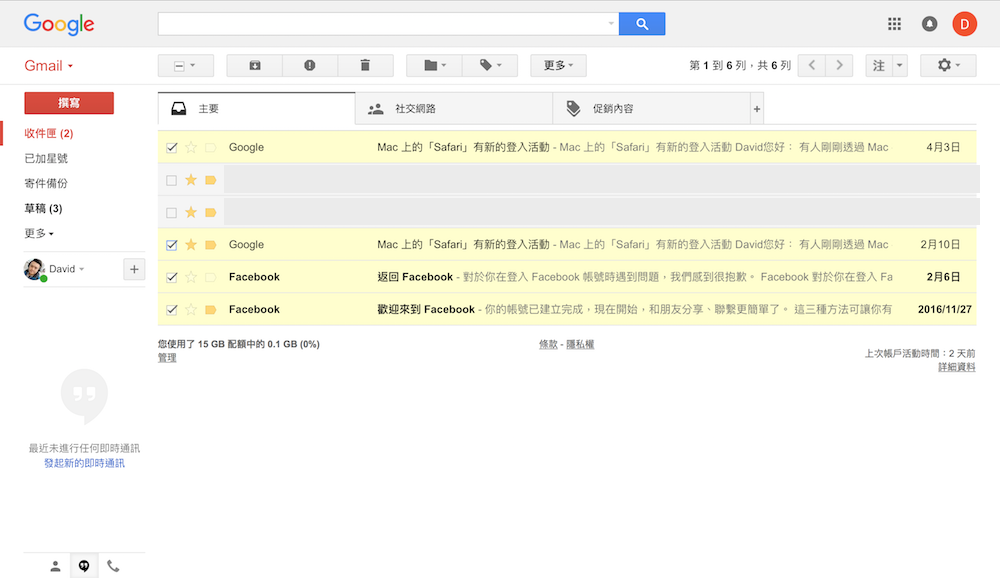Star the 4月3日 Google email
The image size is (1000, 578).
(x=191, y=147)
